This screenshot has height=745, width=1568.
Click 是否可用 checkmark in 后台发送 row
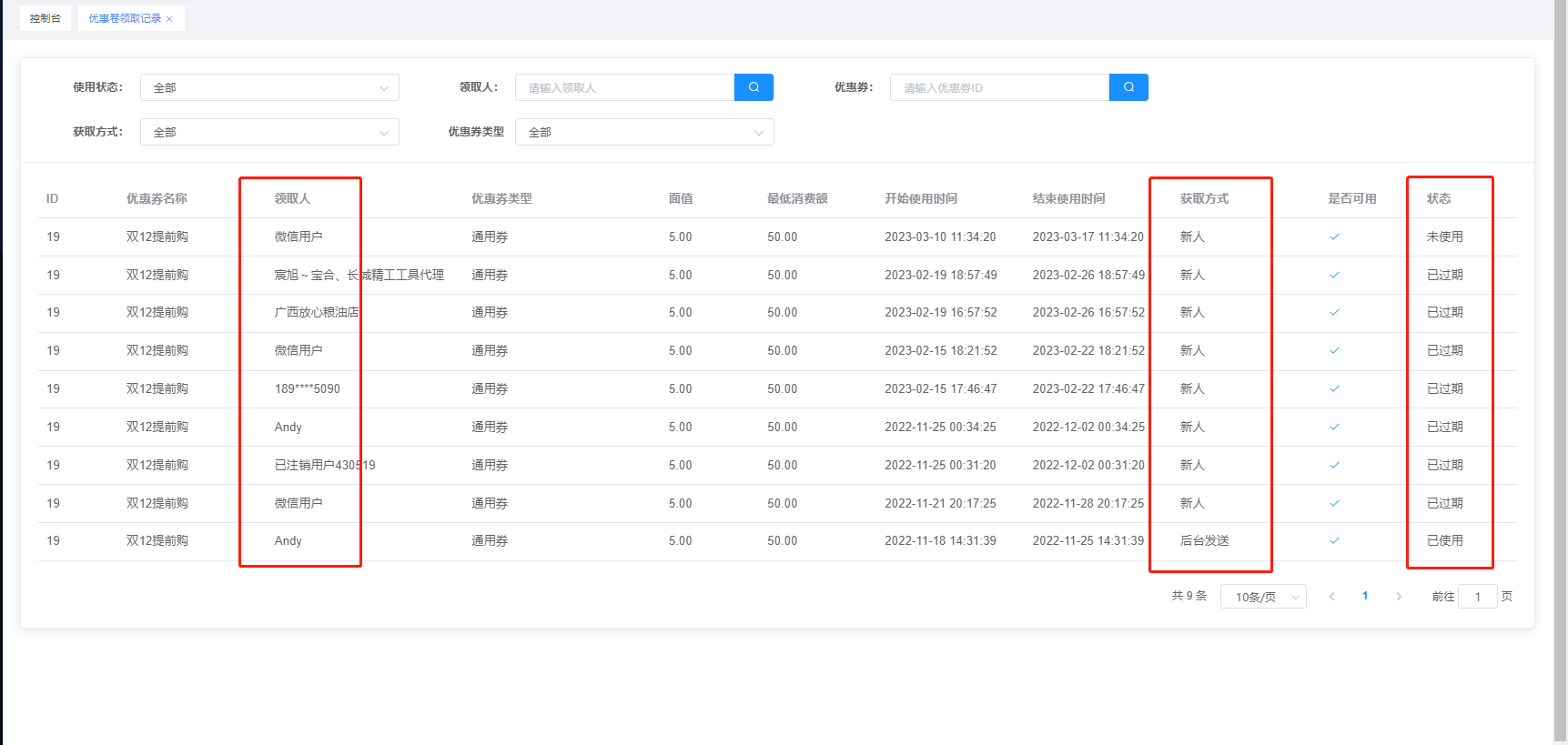(1334, 541)
